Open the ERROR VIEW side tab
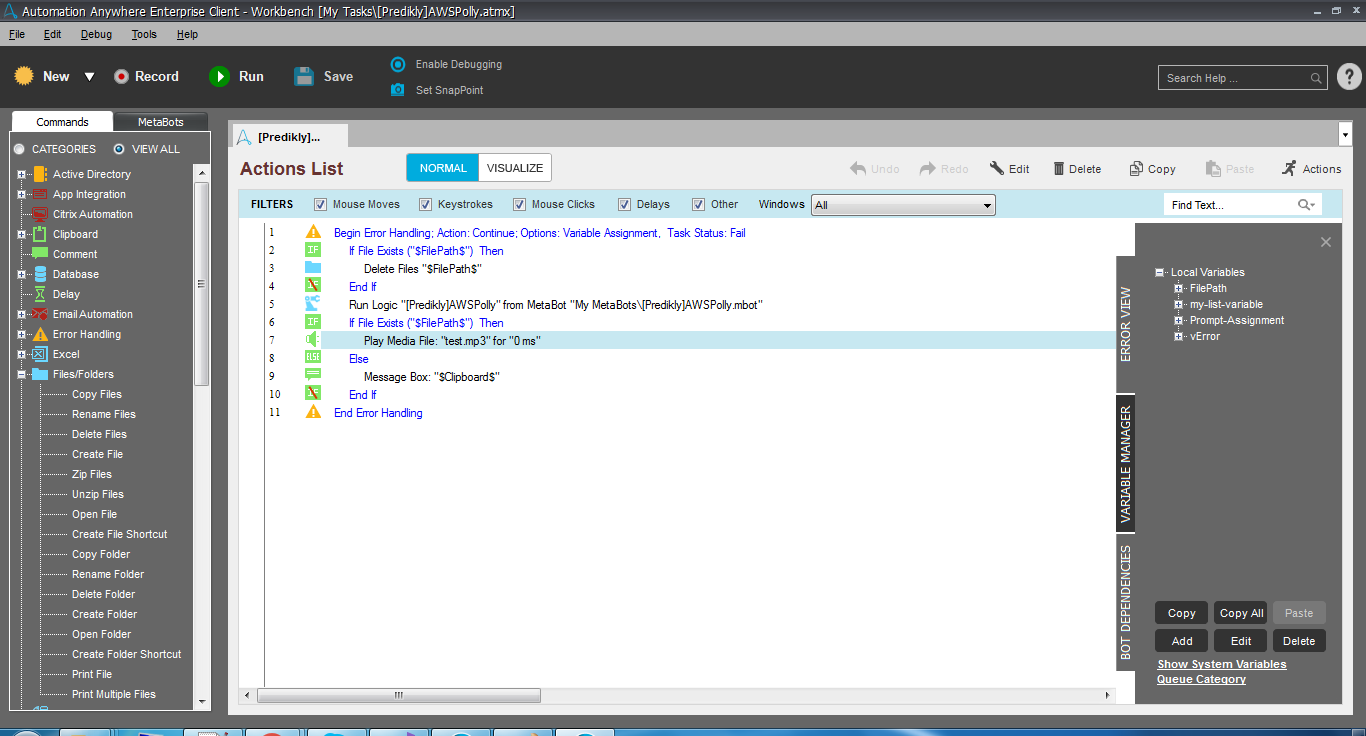This screenshot has height=736, width=1366. pos(1125,325)
